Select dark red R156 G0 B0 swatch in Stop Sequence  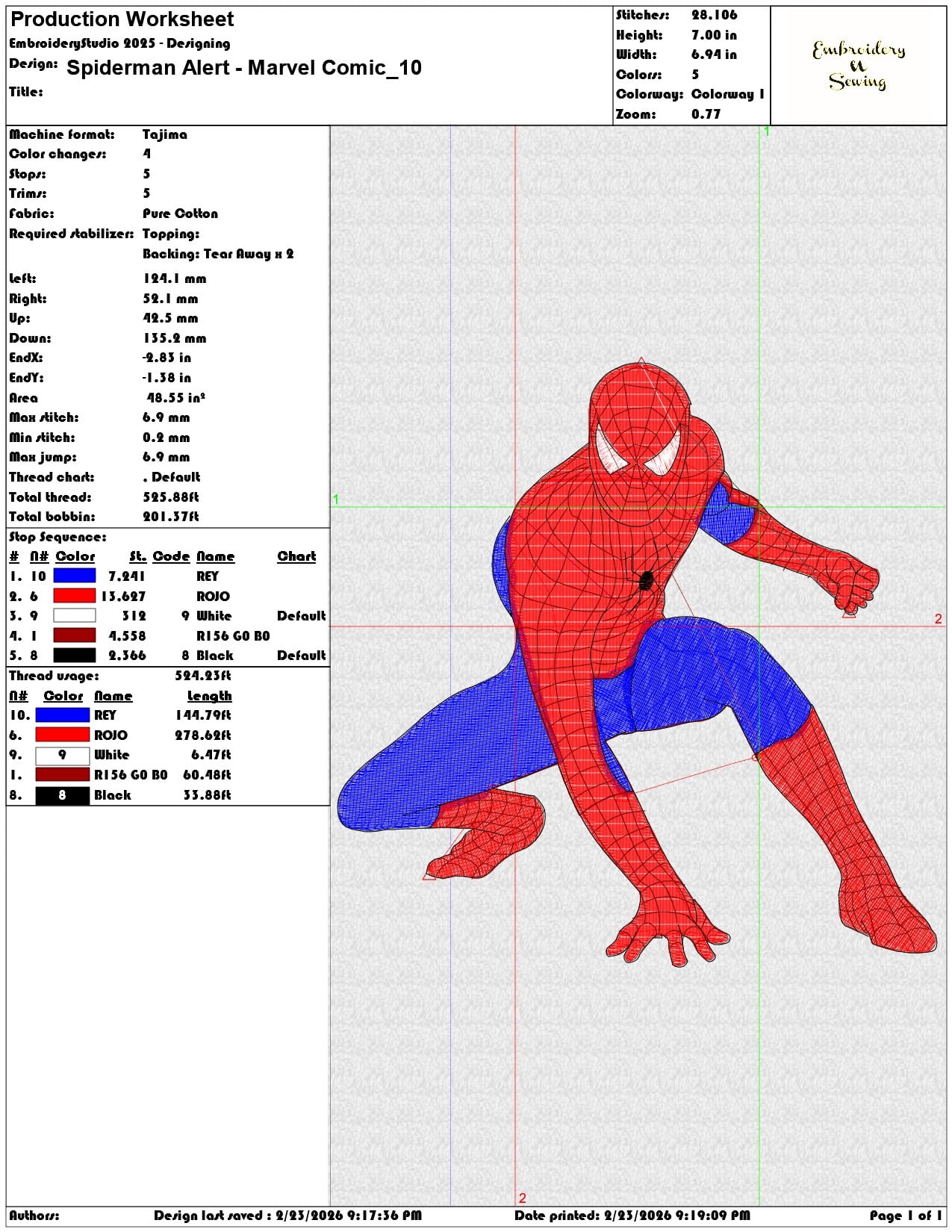75,635
